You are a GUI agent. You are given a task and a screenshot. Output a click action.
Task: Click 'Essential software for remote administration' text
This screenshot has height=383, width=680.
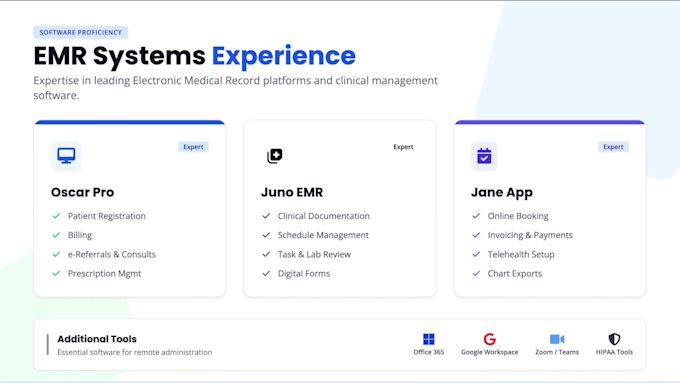point(134,352)
